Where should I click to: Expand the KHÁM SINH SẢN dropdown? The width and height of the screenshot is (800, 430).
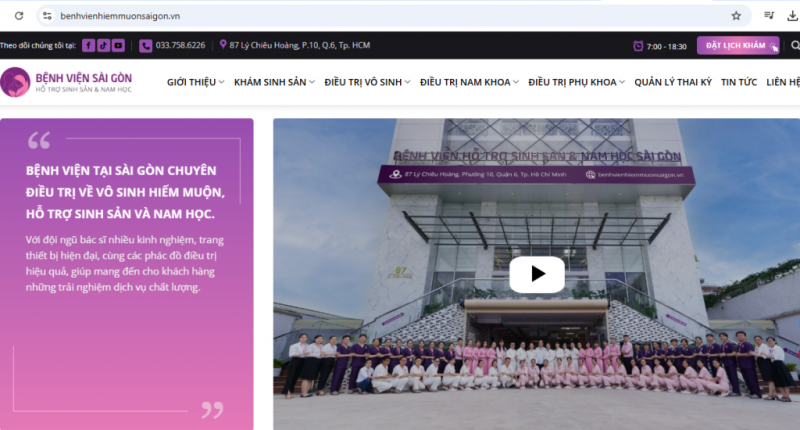pos(274,82)
